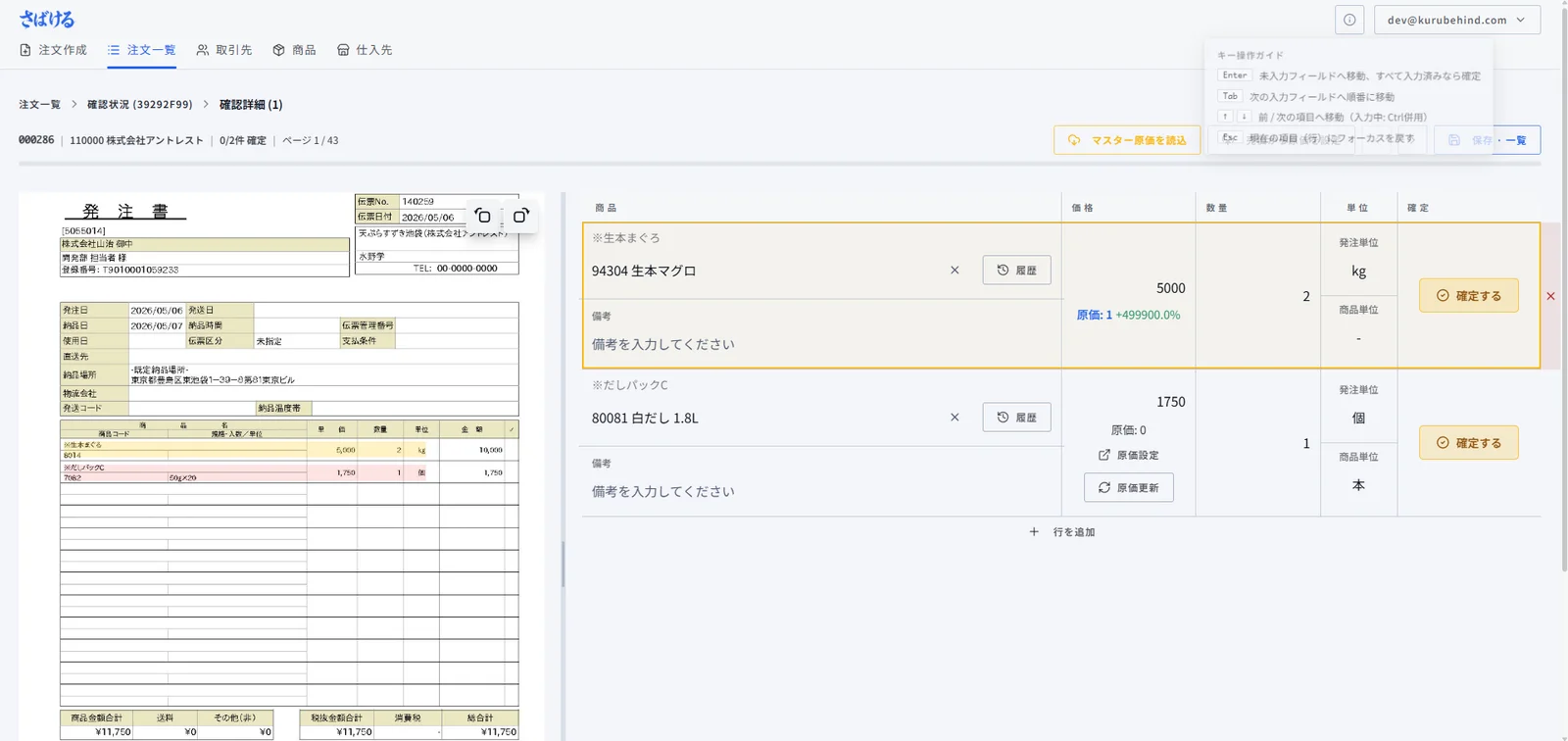
Task: Click the price value 1750
Action: tap(1170, 402)
